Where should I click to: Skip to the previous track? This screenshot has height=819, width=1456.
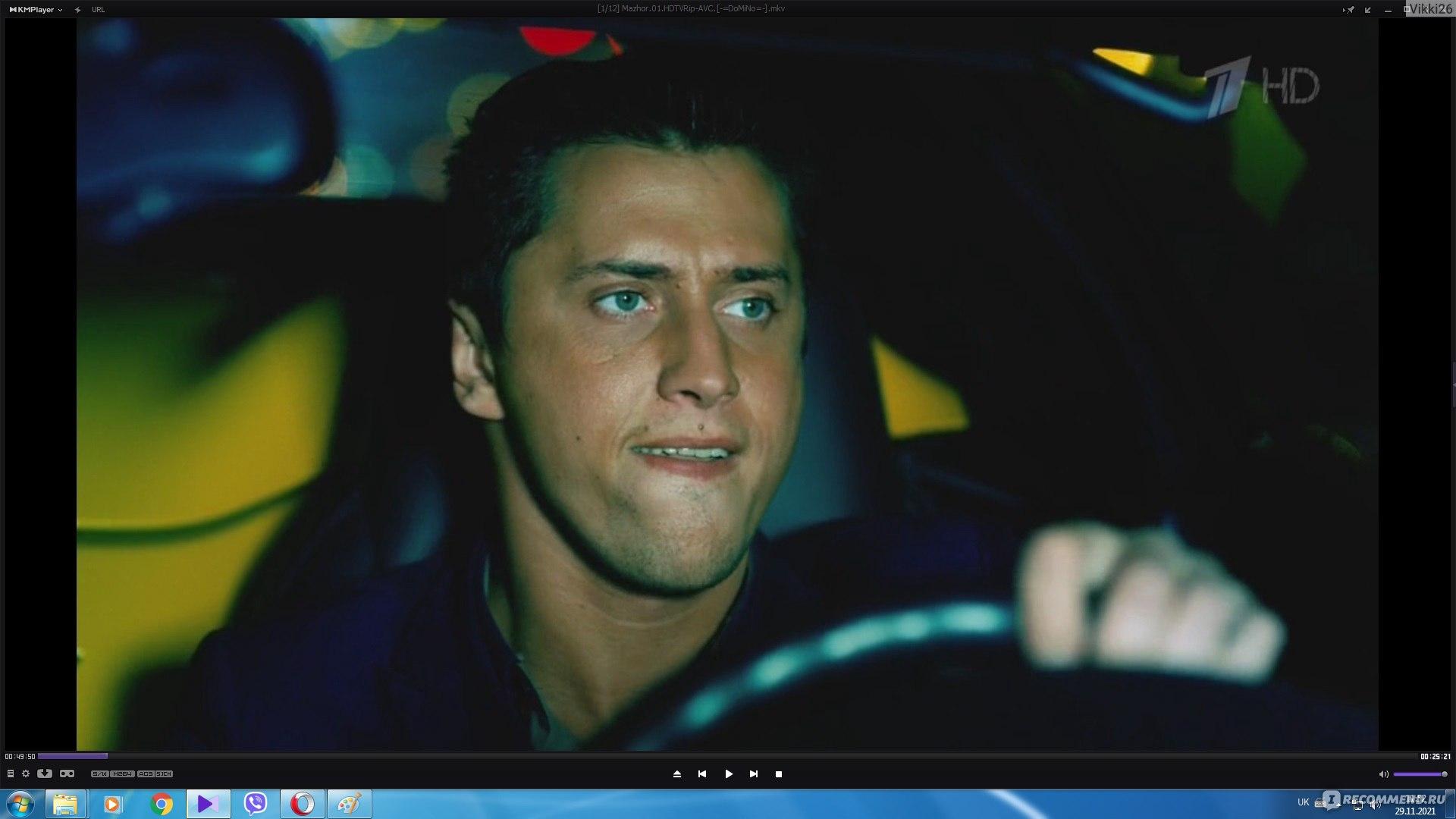[702, 774]
